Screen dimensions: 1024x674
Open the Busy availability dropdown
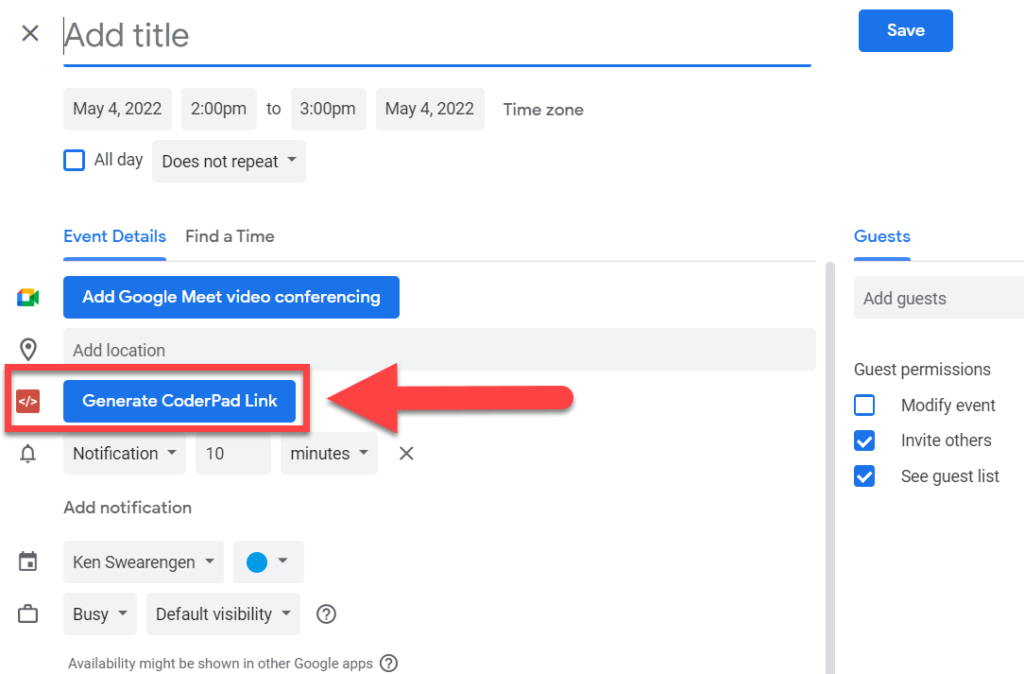click(99, 613)
